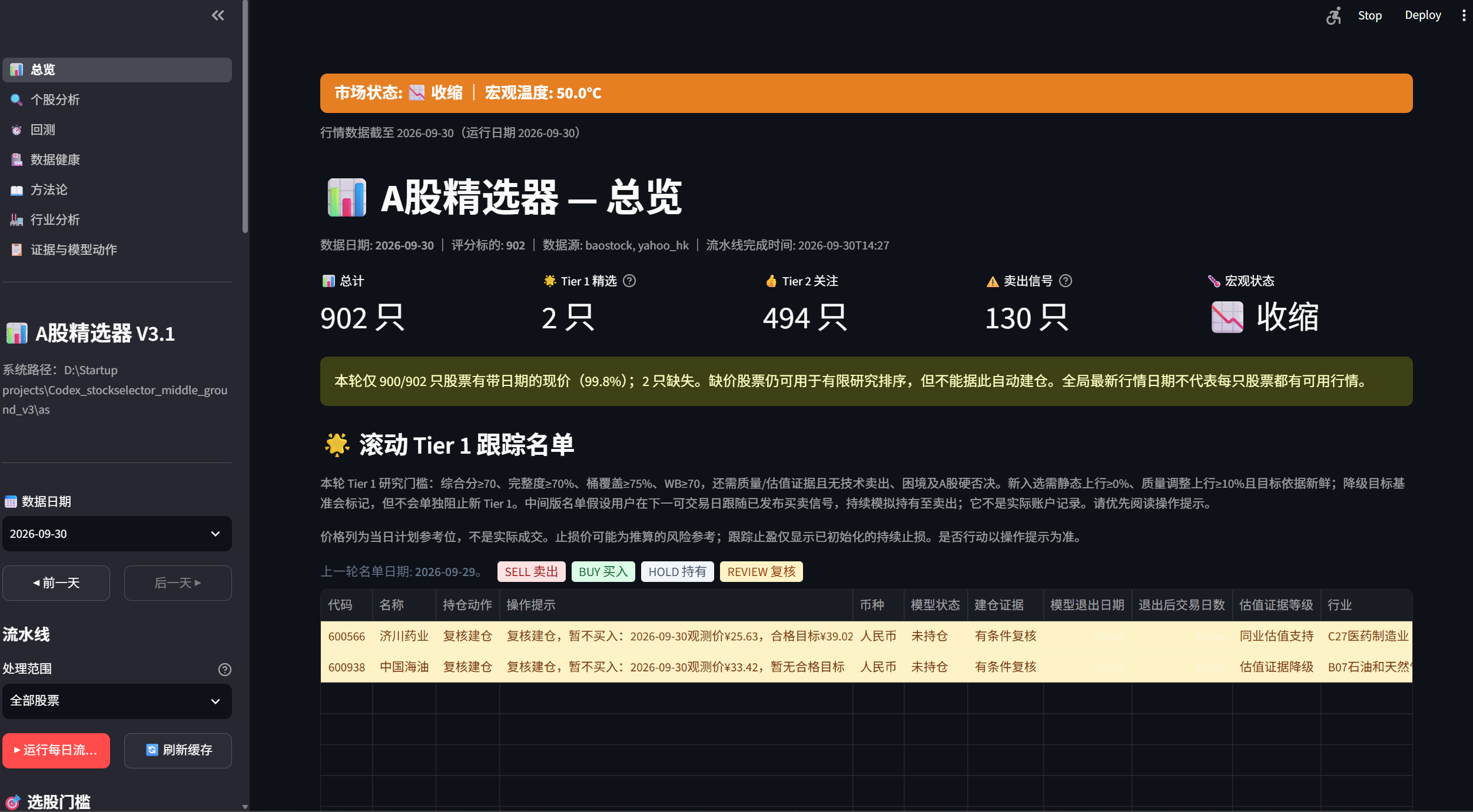Open the three-dot main menu
The width and height of the screenshot is (1473, 812).
click(x=1464, y=15)
